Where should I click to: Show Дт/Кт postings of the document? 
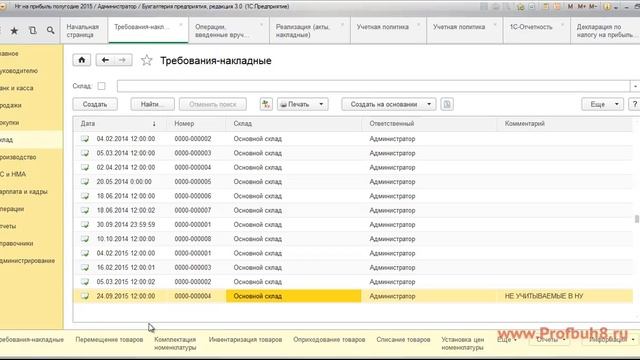click(266, 104)
